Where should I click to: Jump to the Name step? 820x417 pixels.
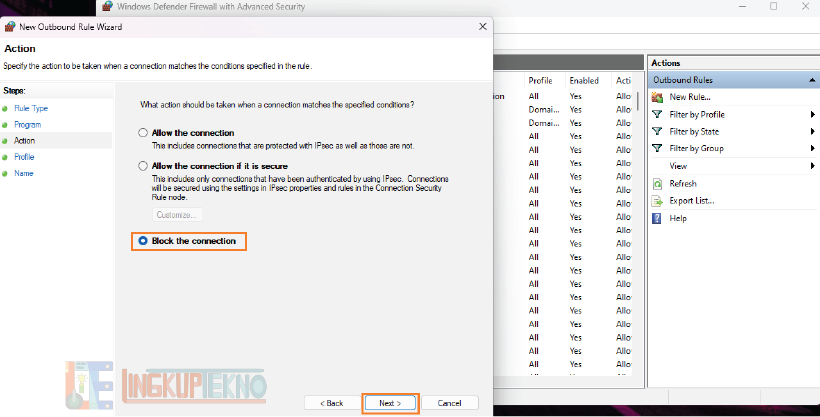[24, 173]
